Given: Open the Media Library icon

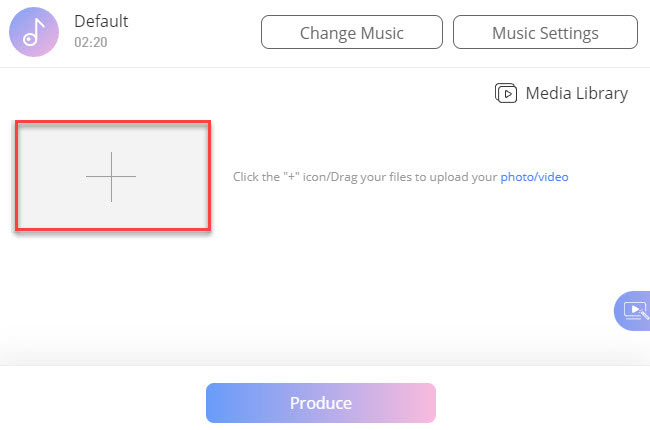Looking at the screenshot, I should [506, 94].
